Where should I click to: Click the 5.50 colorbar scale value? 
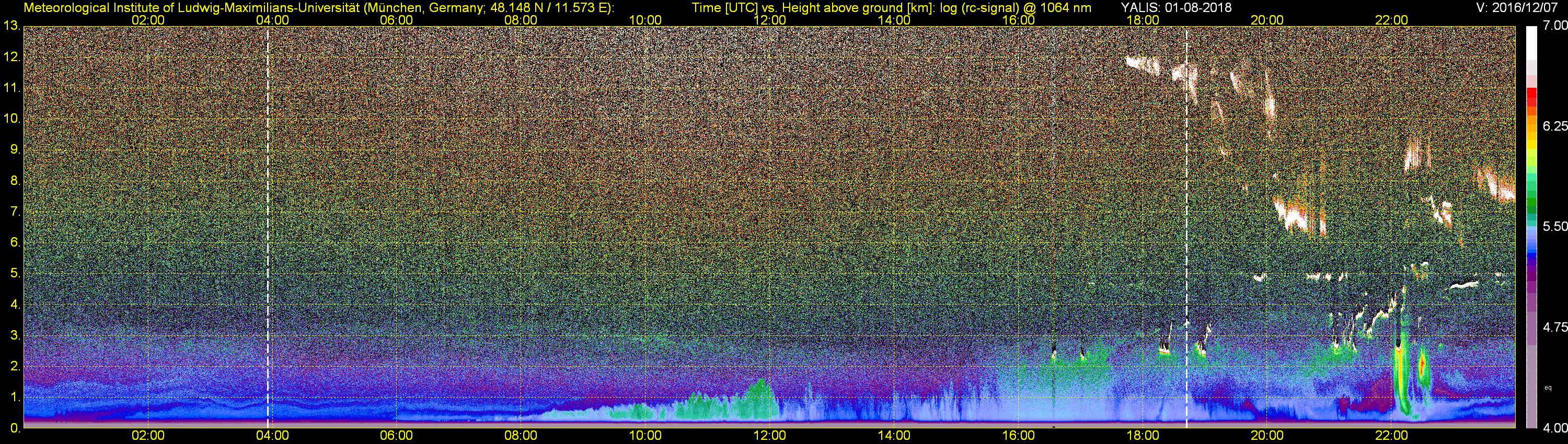[1555, 226]
